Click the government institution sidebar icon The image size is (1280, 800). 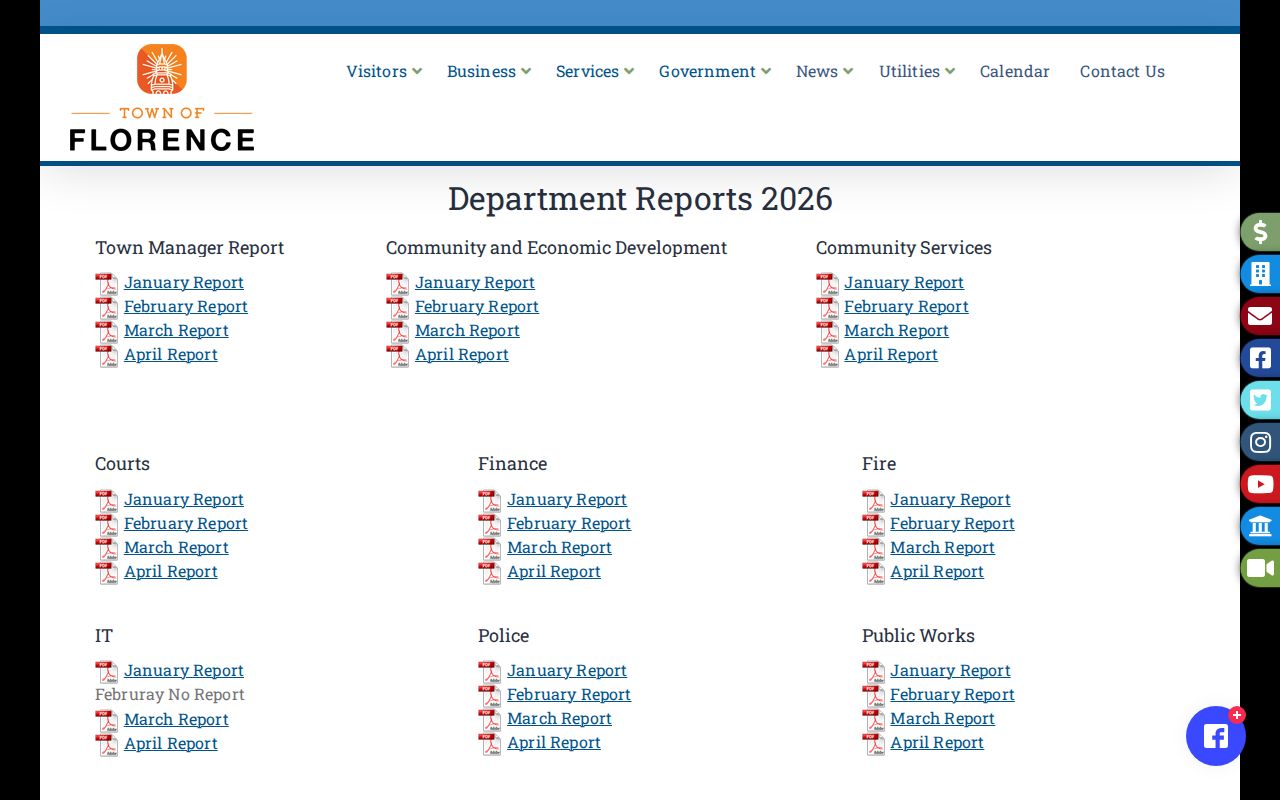1260,526
